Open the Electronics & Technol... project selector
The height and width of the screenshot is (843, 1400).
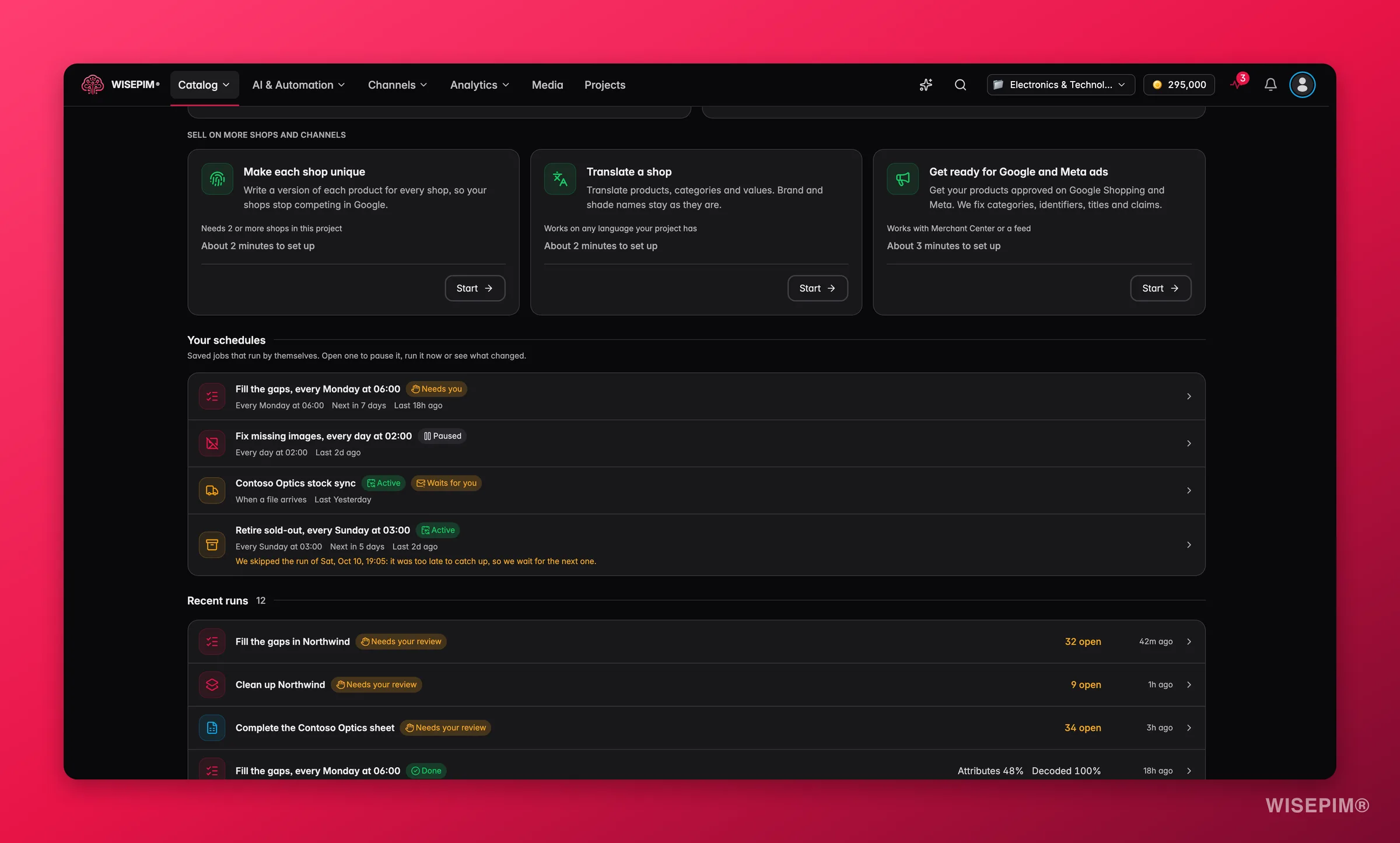pos(1060,85)
